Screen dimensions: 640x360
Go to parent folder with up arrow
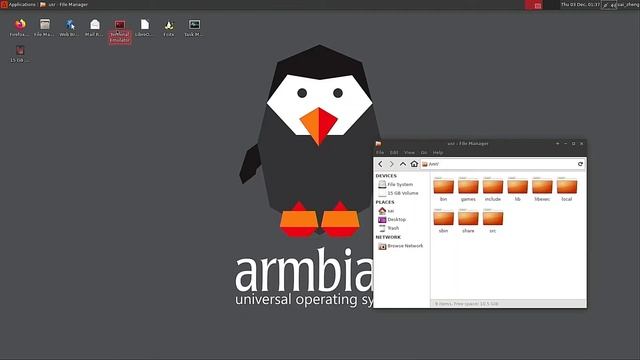(x=403, y=164)
